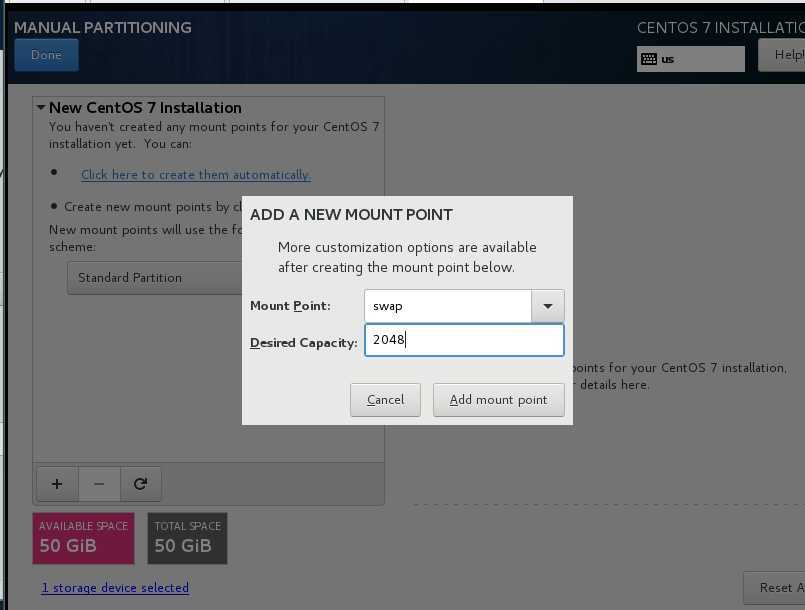Follow the Click here to create them automatically link
Screen dimensions: 805x610
click(x=196, y=175)
